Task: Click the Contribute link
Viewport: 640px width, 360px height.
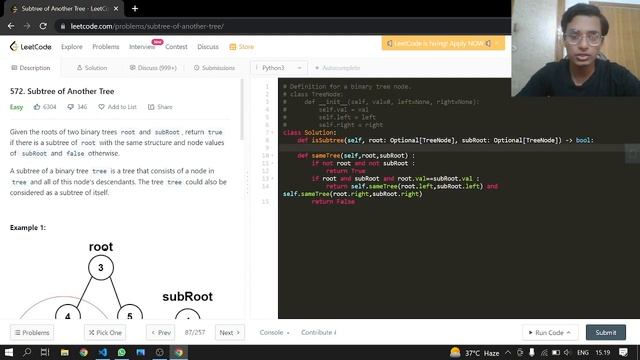Action: [318, 333]
